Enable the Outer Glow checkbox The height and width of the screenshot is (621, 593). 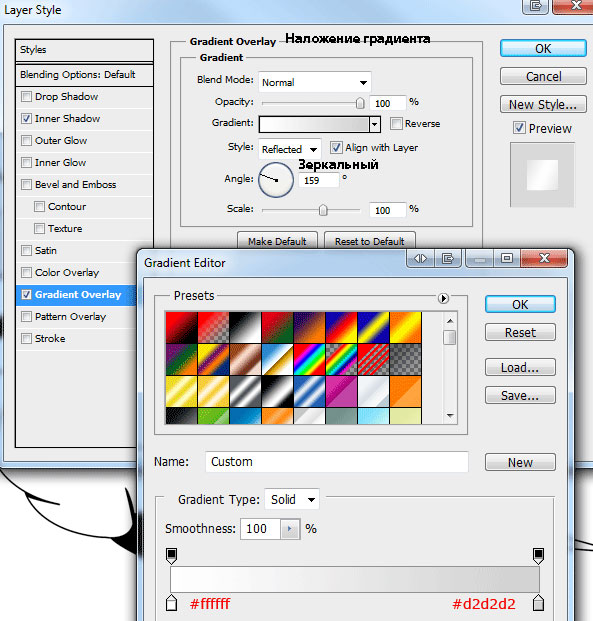[26, 141]
